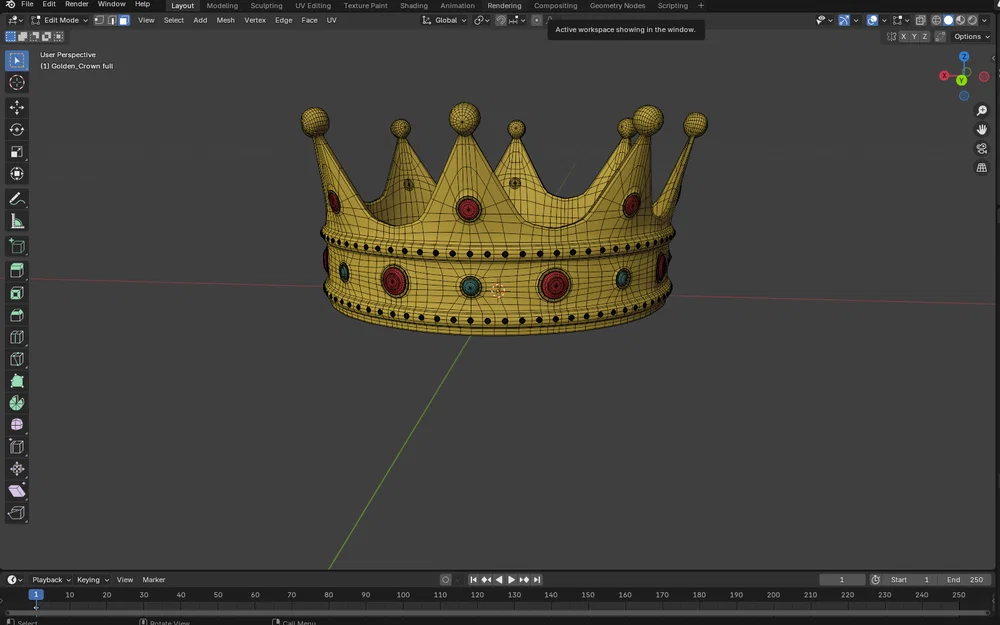Switch viewport to wireframe shading
1000x625 pixels.
[x=936, y=20]
